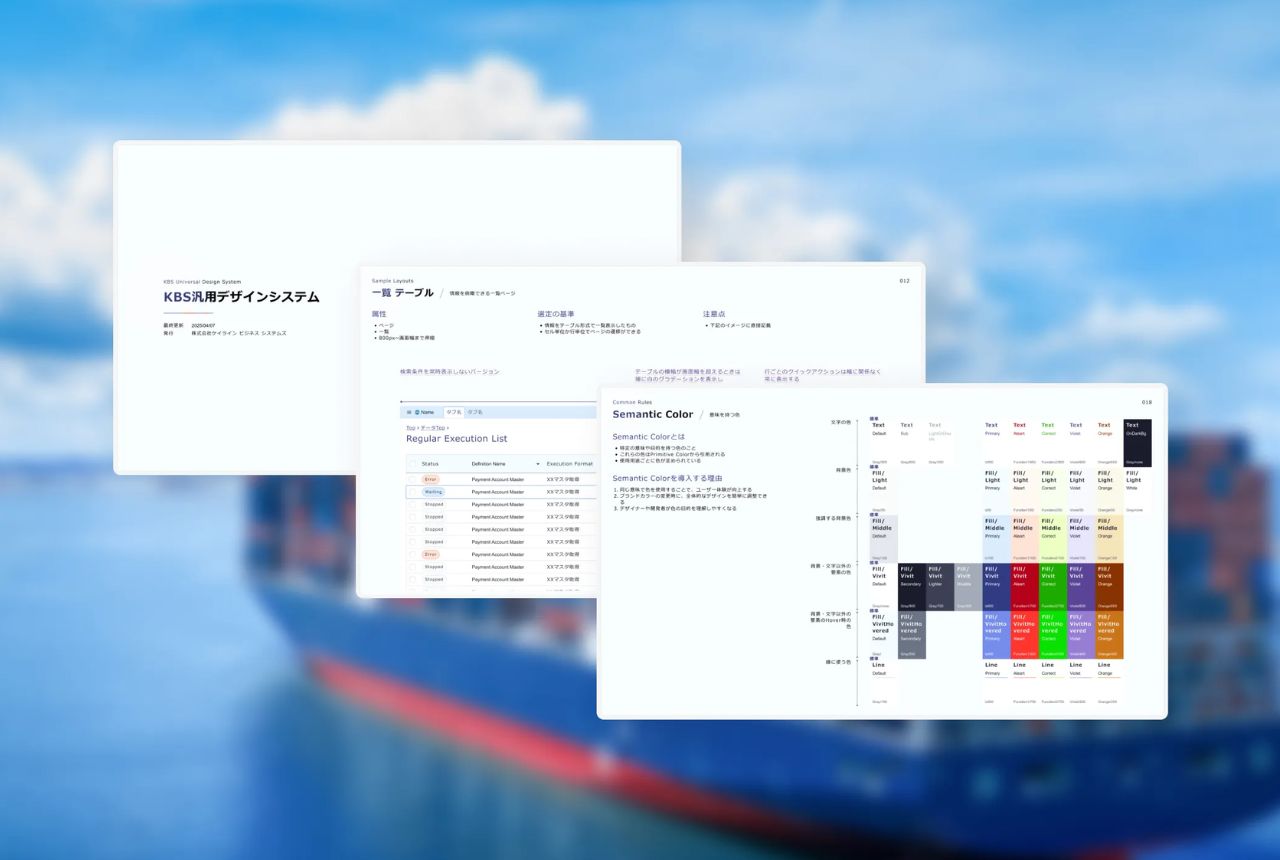Viewport: 1280px width, 860px height.
Task: Click the Waiting status badge
Action: click(x=433, y=492)
